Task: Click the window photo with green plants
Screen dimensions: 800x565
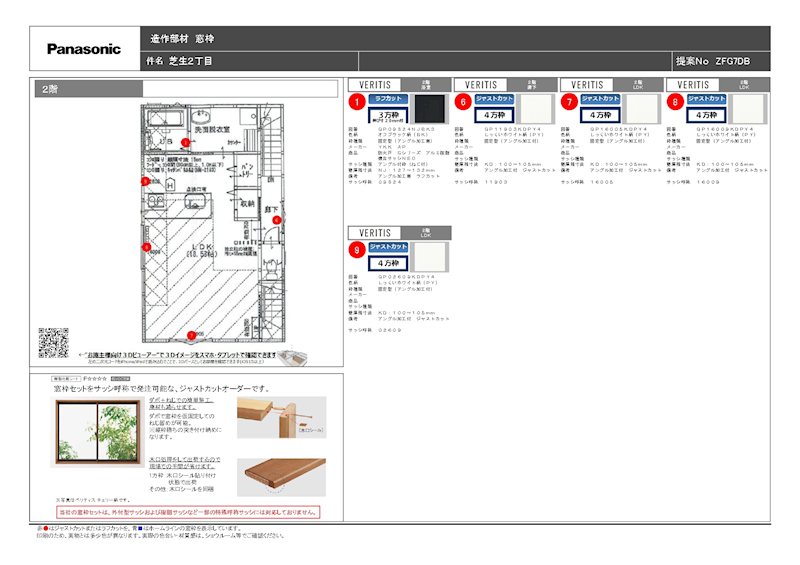Action: coord(98,433)
